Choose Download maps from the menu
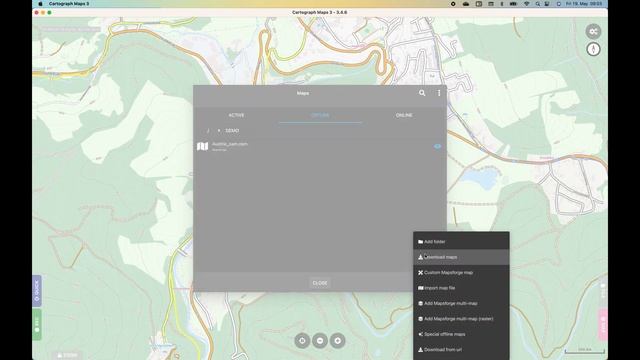The image size is (640, 360). [461, 257]
